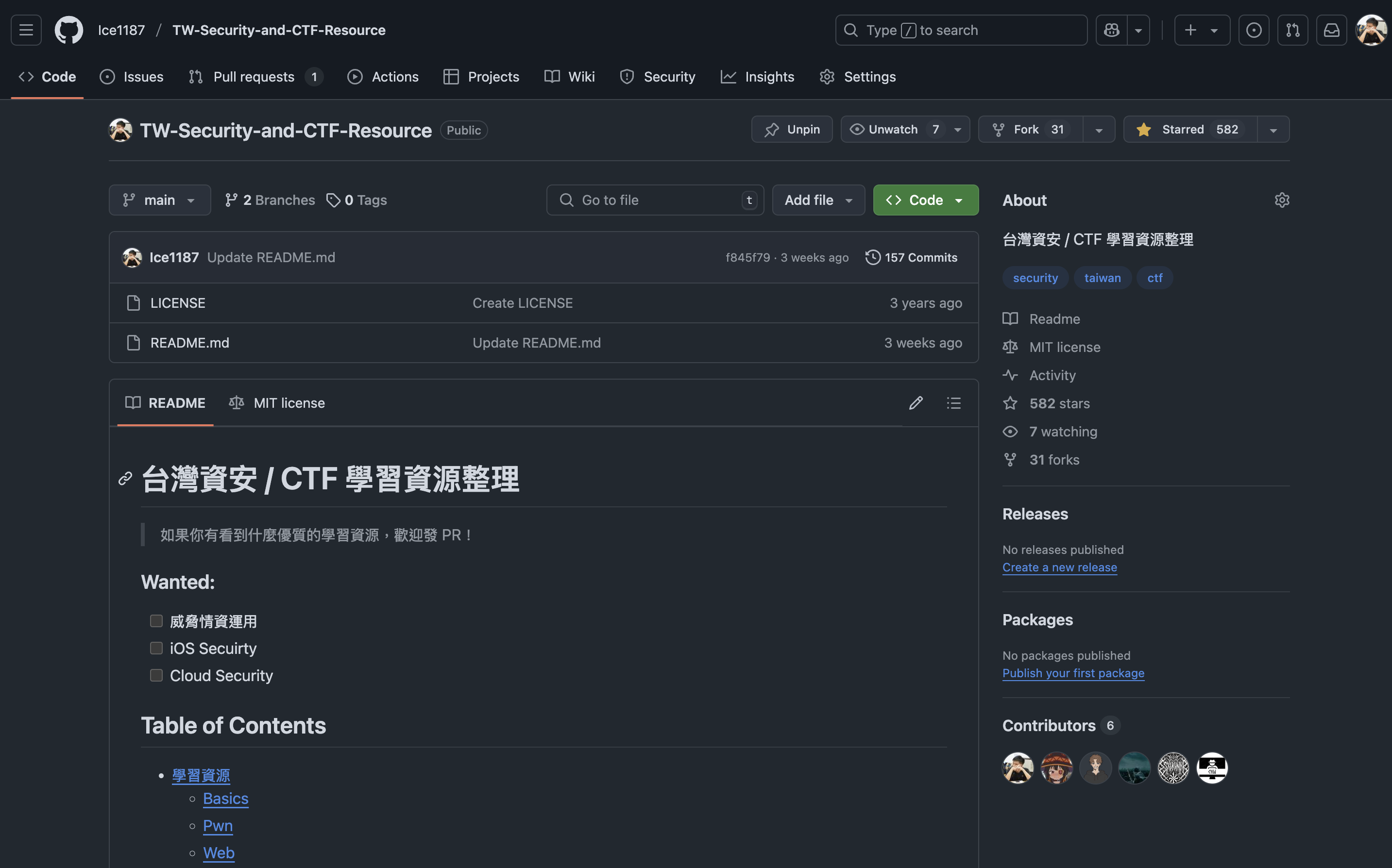The height and width of the screenshot is (868, 1392).
Task: Focus the Go to file search field
Action: (655, 200)
